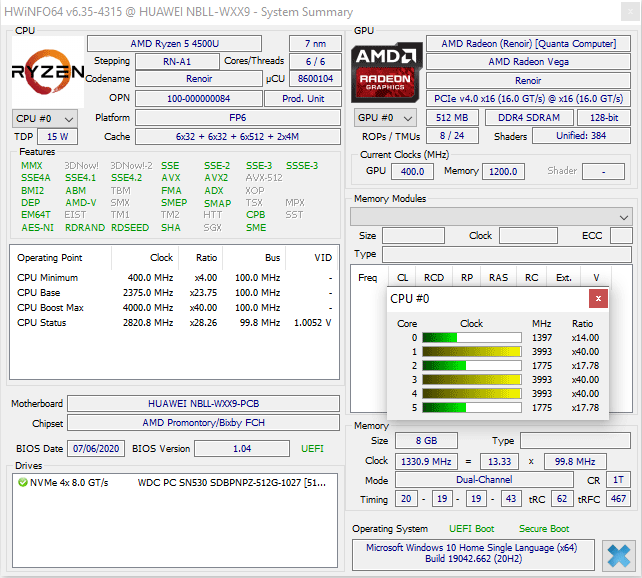Click the Dual-Channel mode field

[x=484, y=480]
